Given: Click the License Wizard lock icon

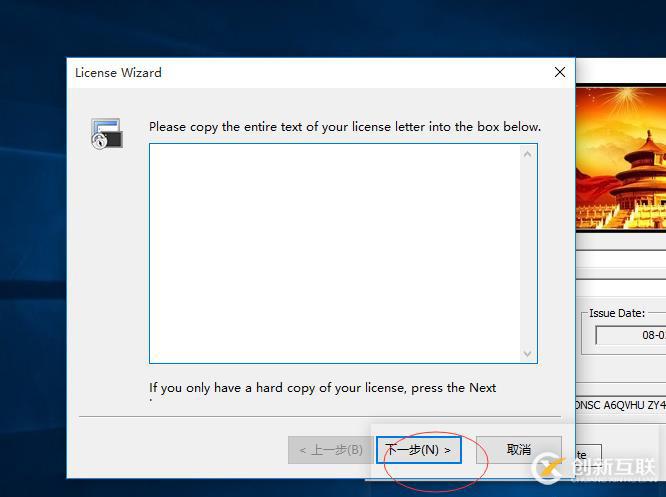Looking at the screenshot, I should (107, 133).
